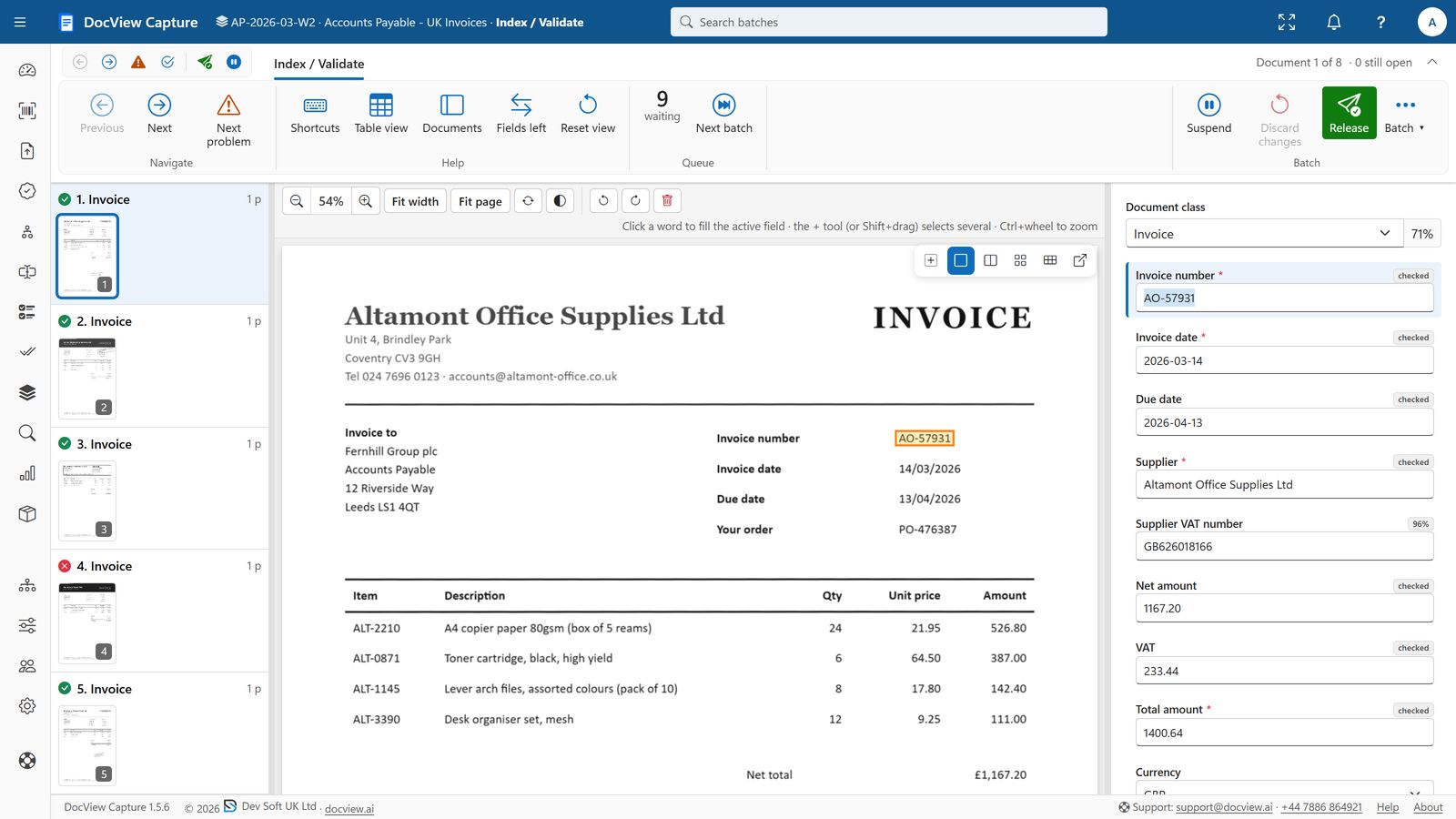The height and width of the screenshot is (819, 1456).
Task: Delete page with red trash icon
Action: pos(667,200)
